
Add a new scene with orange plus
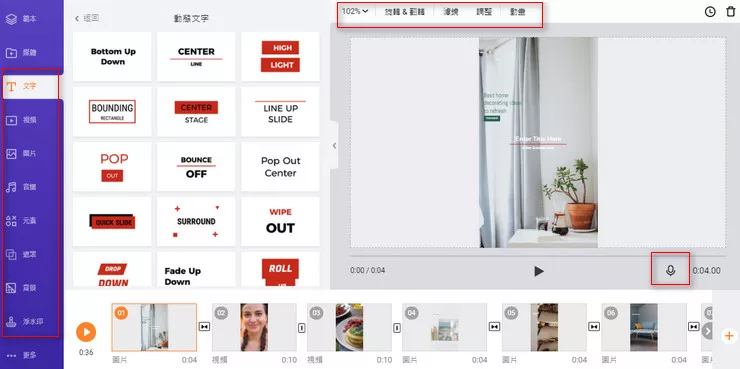(729, 336)
